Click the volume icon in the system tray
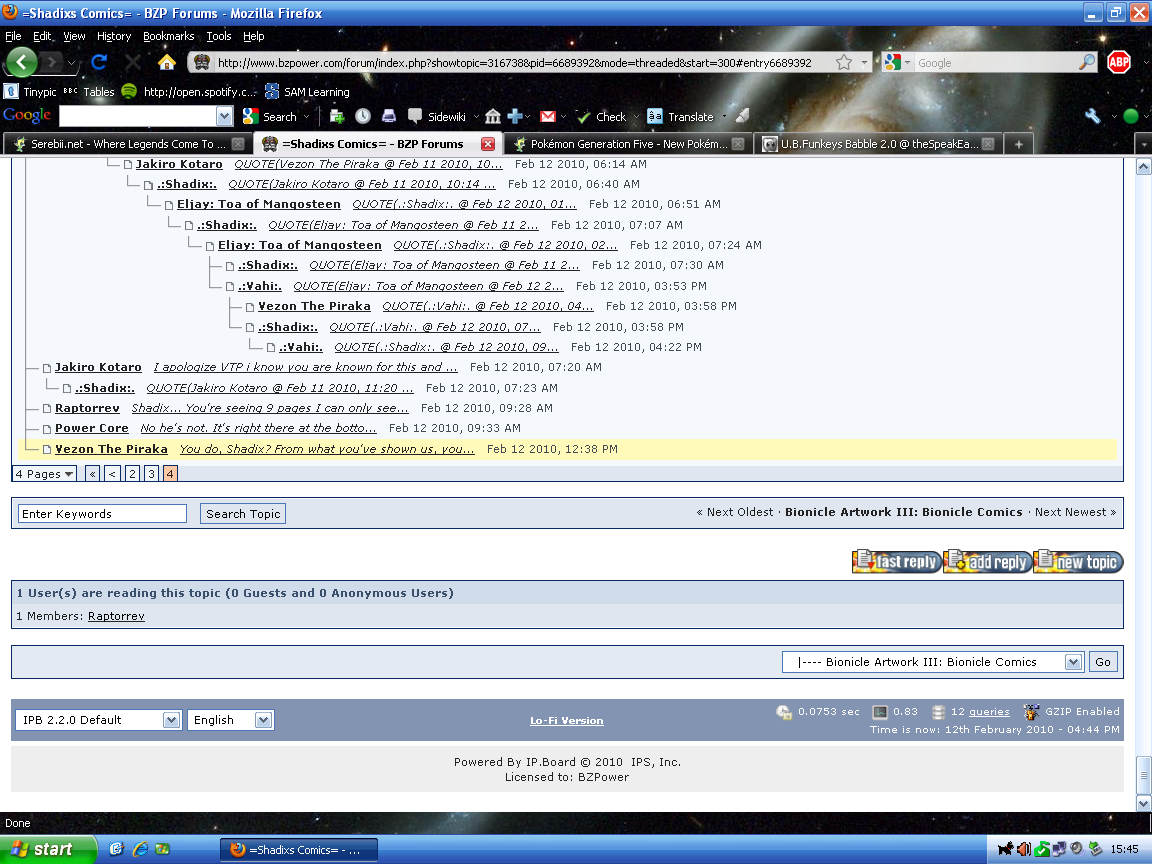Screen dimensions: 1152x864 (x=1022, y=849)
